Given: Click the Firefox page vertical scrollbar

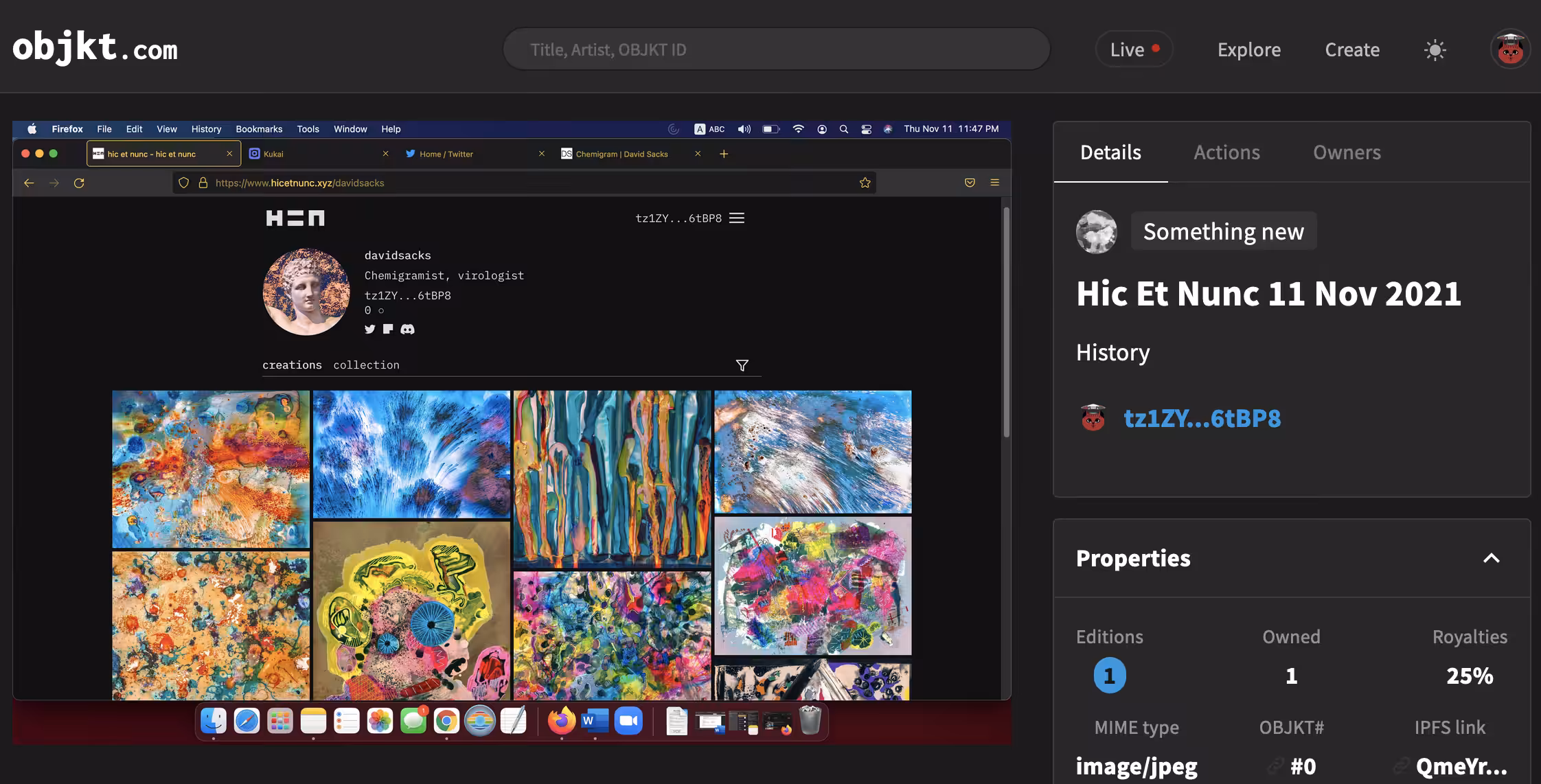Looking at the screenshot, I should click(1006, 321).
